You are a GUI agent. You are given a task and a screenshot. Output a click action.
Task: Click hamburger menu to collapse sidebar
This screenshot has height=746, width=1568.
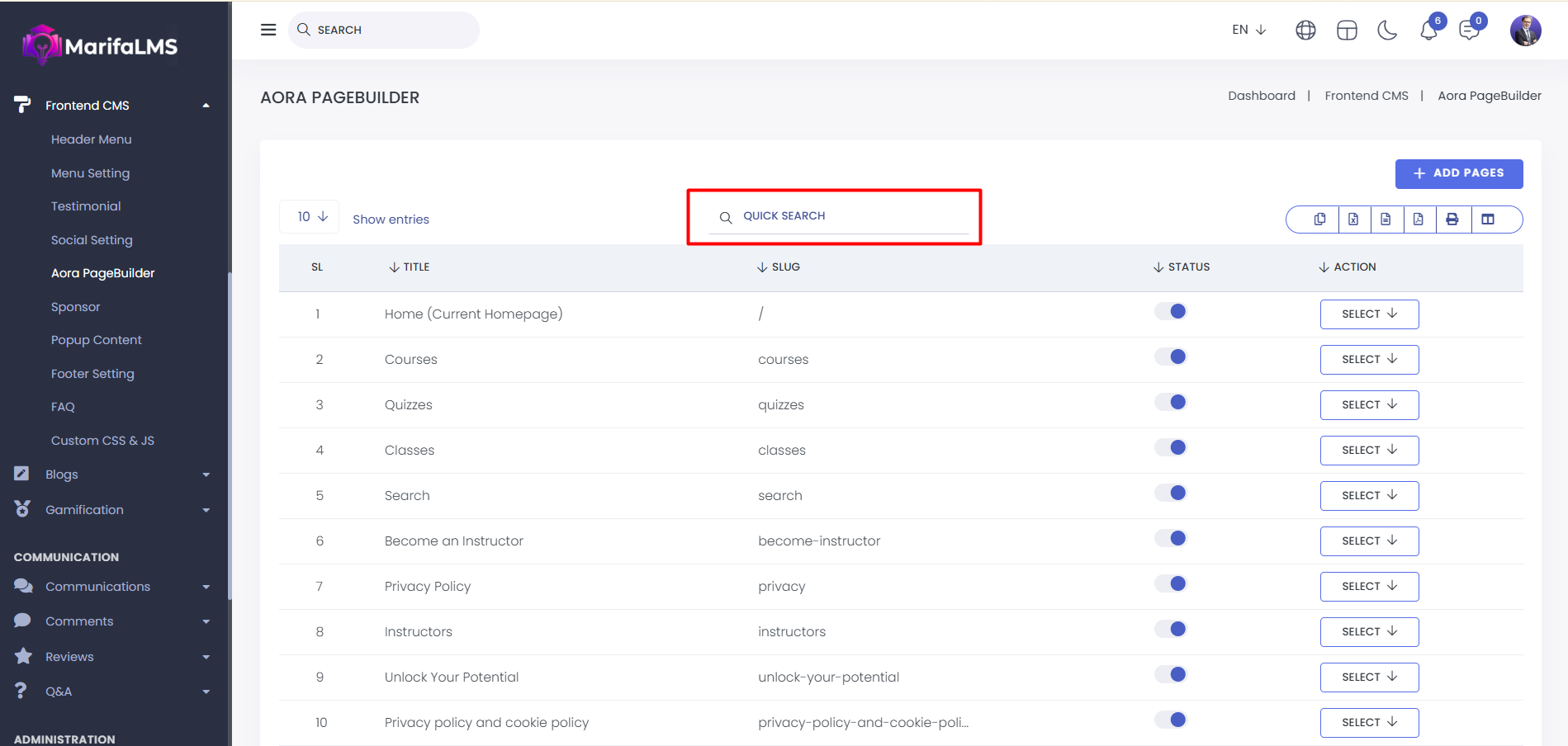[268, 30]
